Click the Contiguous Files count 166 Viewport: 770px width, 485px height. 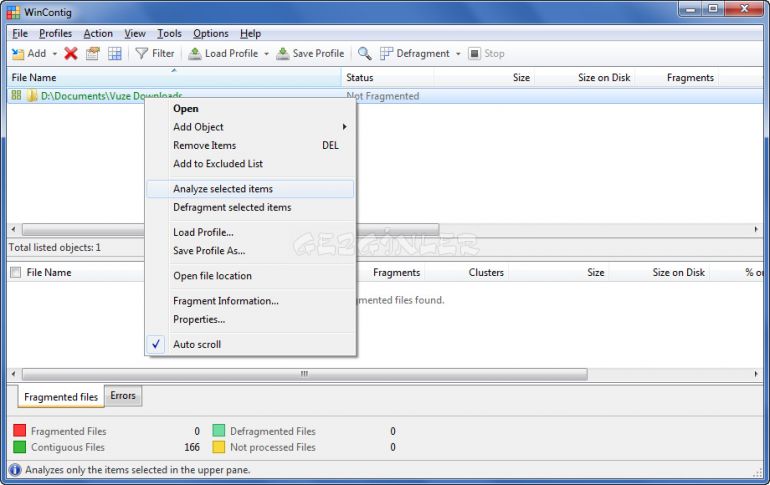pyautogui.click(x=192, y=447)
